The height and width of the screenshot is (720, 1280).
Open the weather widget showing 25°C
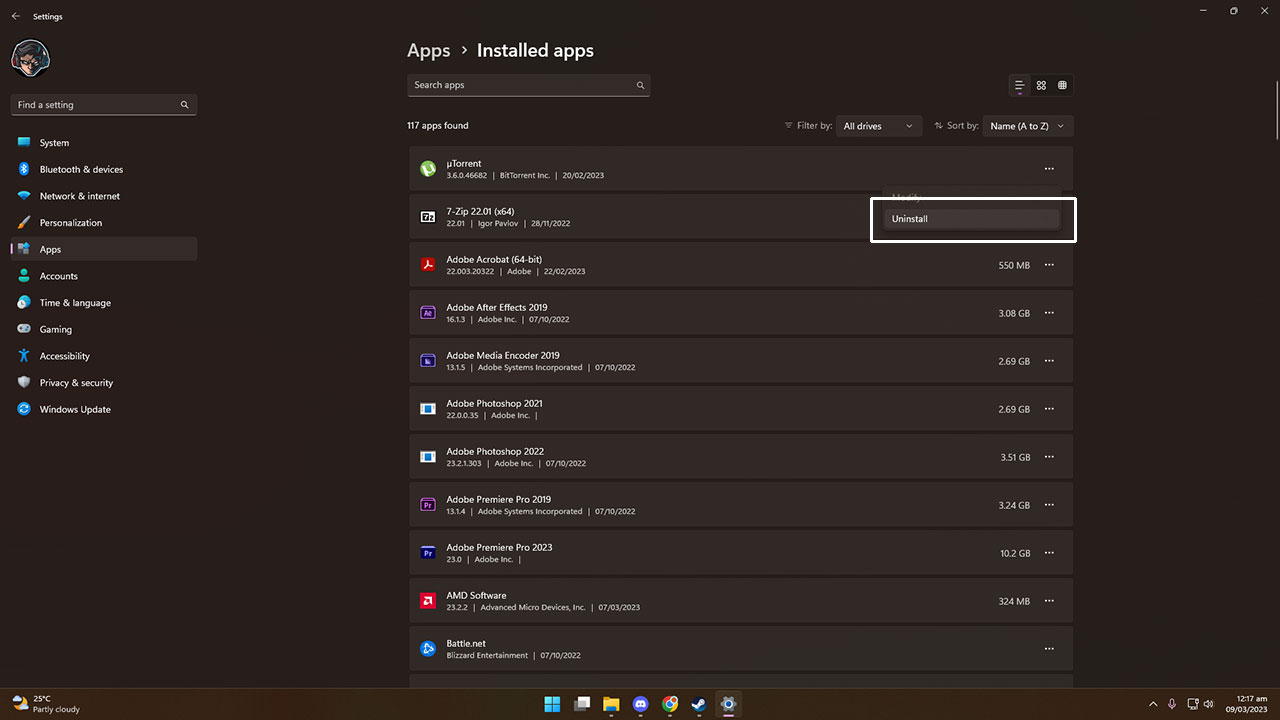[x=46, y=704]
